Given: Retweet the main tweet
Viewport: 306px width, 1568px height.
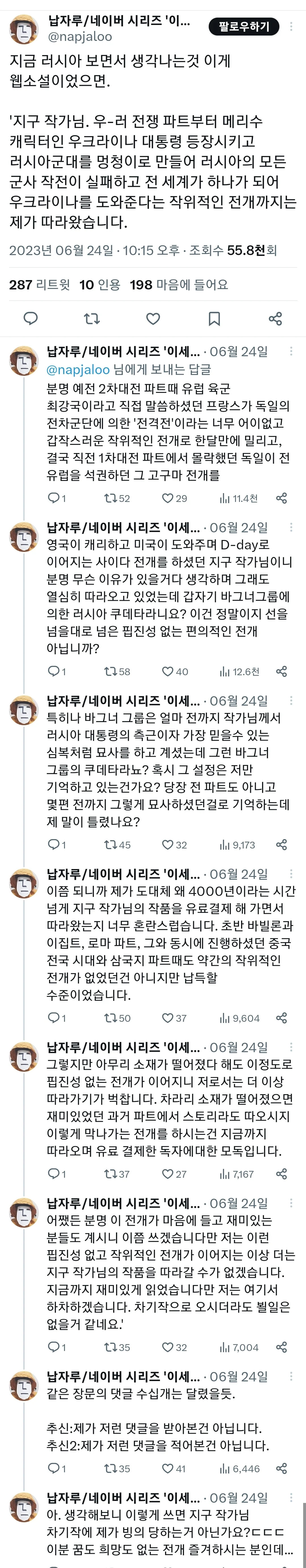Looking at the screenshot, I should tap(92, 318).
